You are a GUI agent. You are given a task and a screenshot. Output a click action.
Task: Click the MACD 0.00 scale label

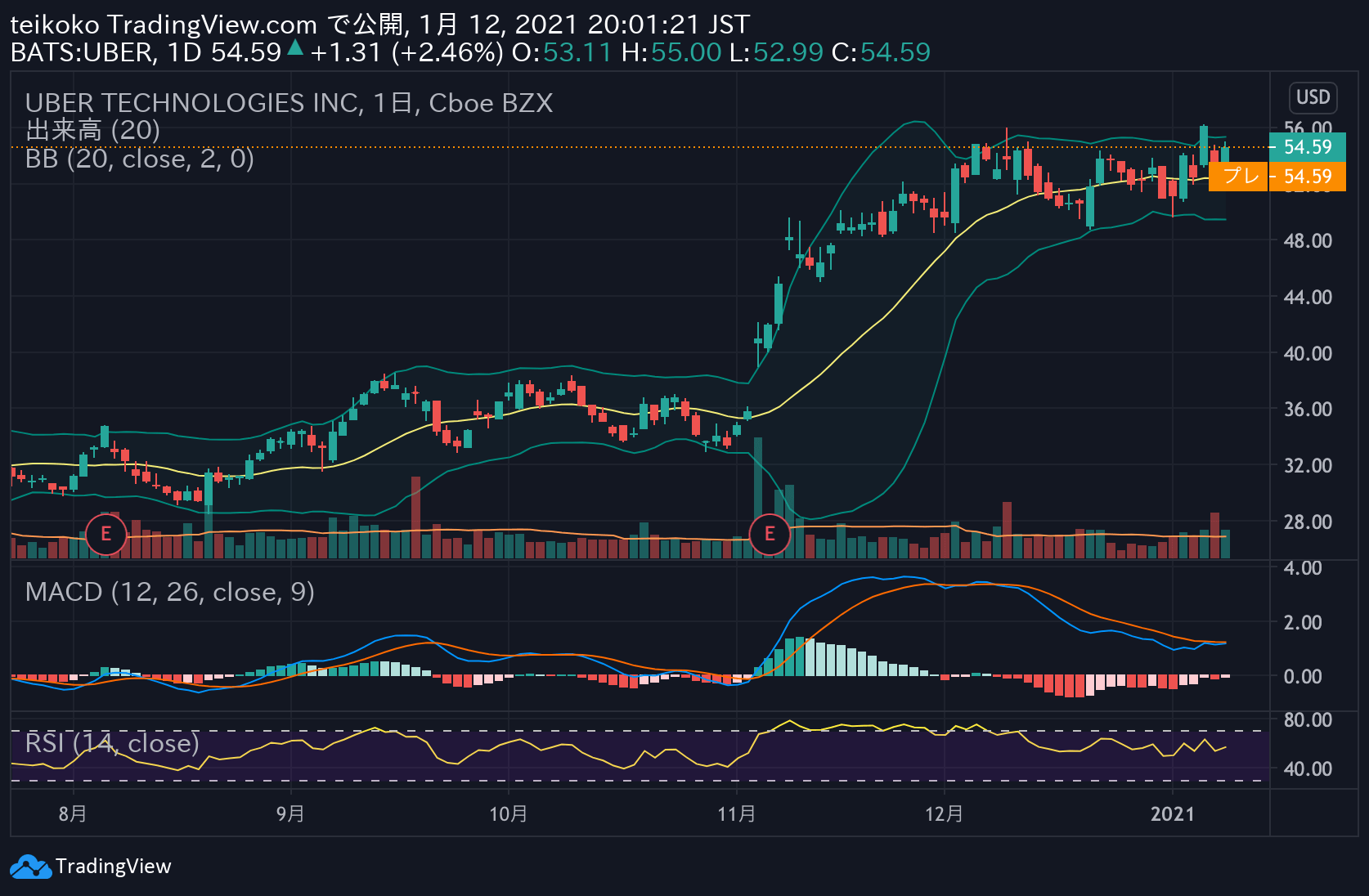click(1302, 677)
